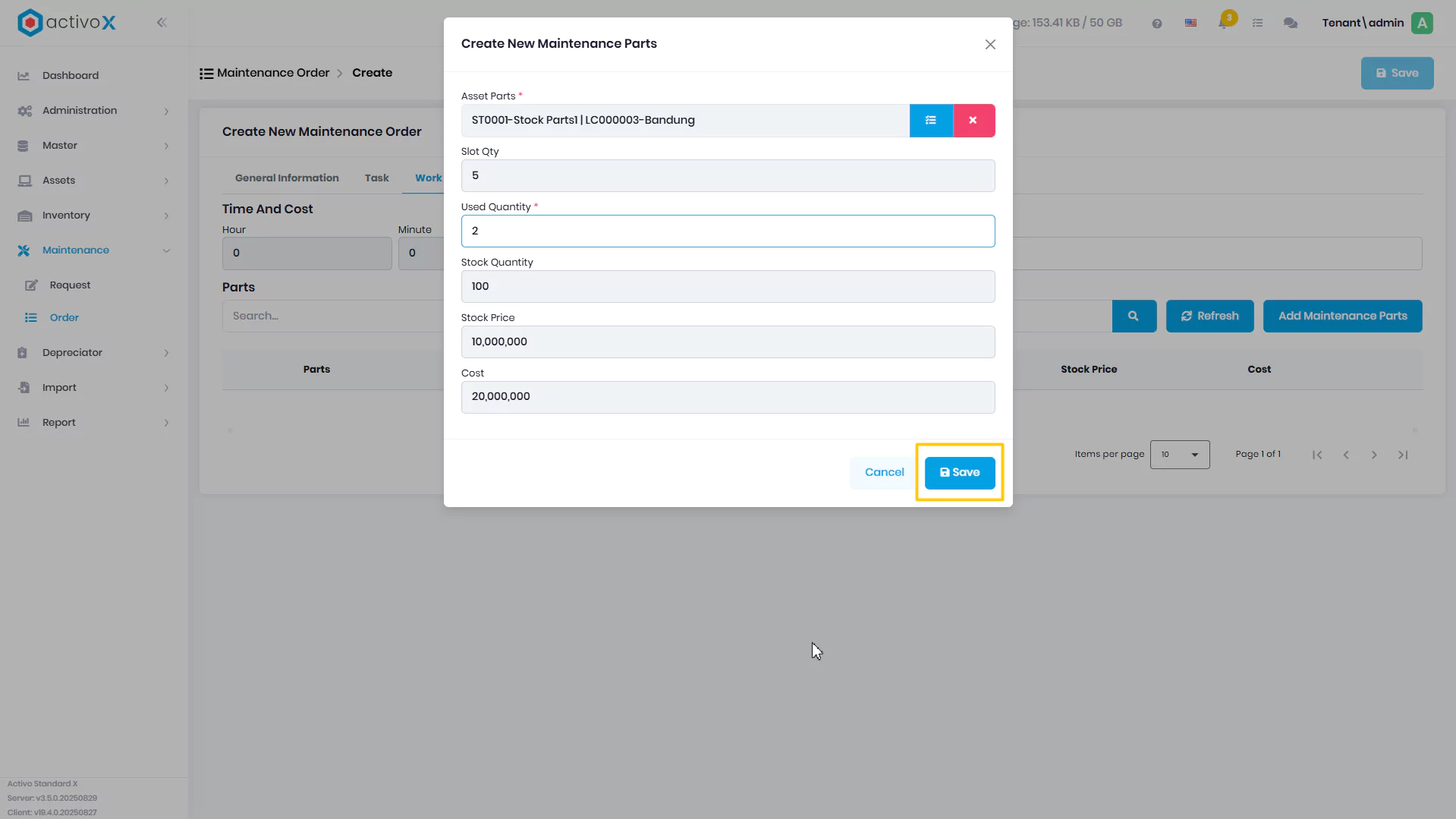Open the chat messages icon
The height and width of the screenshot is (819, 1456).
pyautogui.click(x=1290, y=24)
